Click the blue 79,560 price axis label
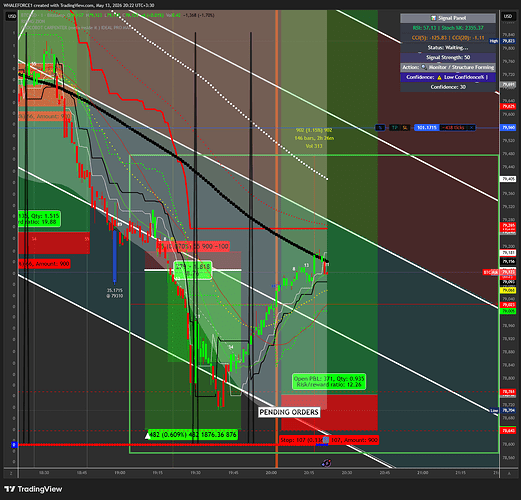 coord(508,128)
